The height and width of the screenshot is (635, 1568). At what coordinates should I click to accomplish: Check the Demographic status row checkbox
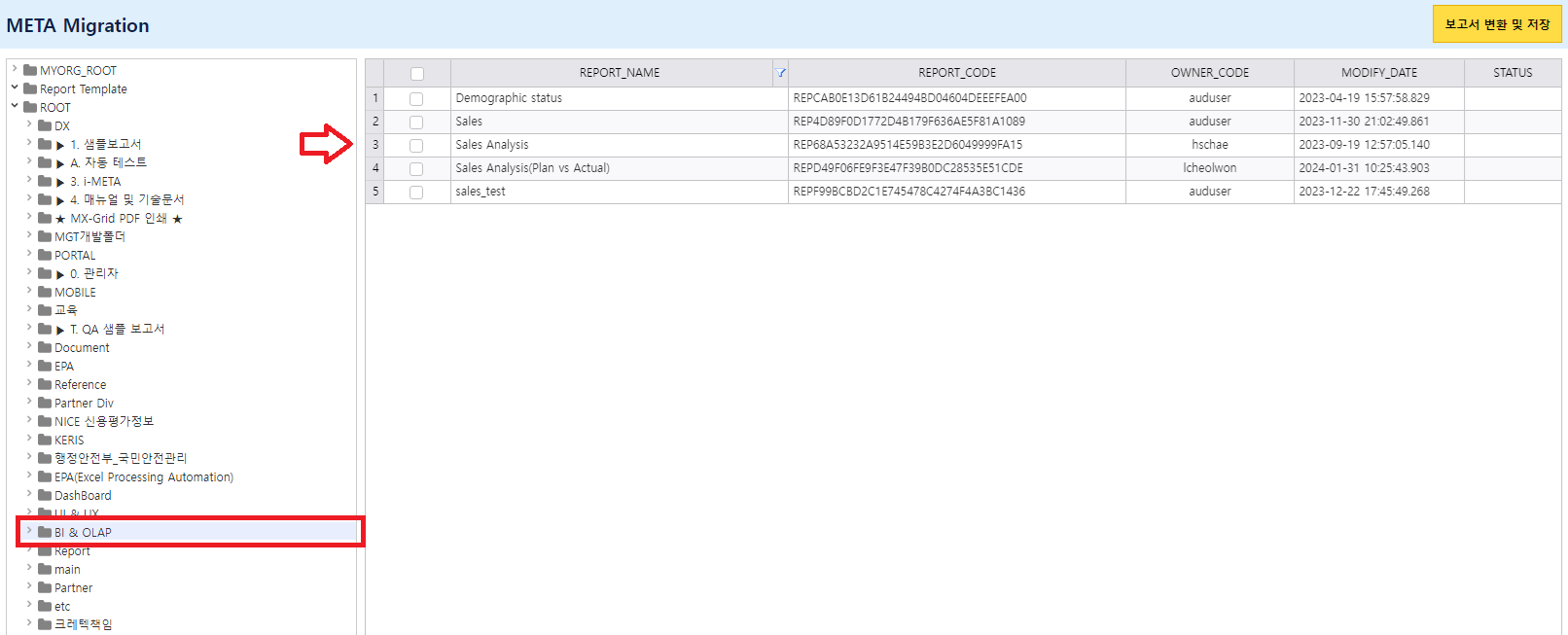[416, 99]
